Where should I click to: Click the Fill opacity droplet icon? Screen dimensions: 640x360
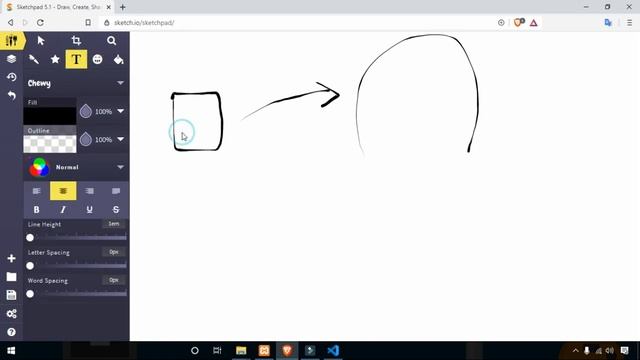click(86, 111)
